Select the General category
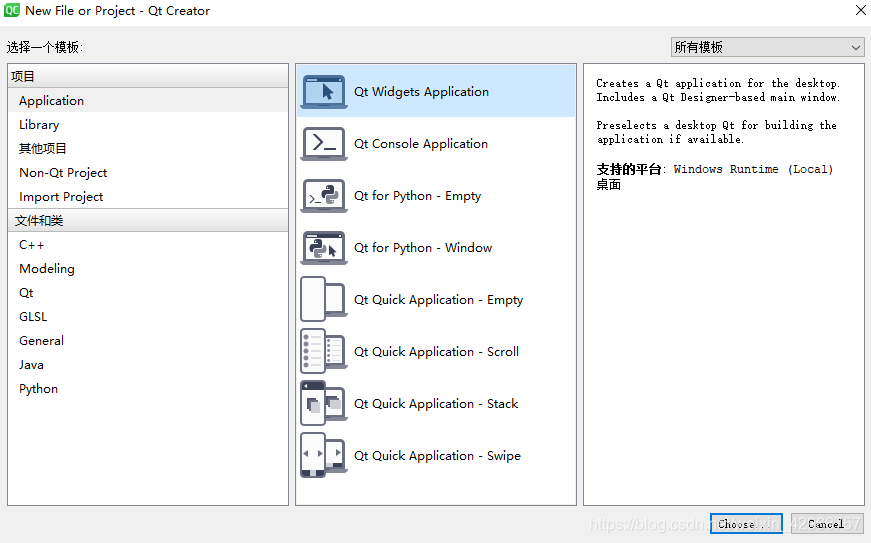Image resolution: width=871 pixels, height=543 pixels. 148,341
